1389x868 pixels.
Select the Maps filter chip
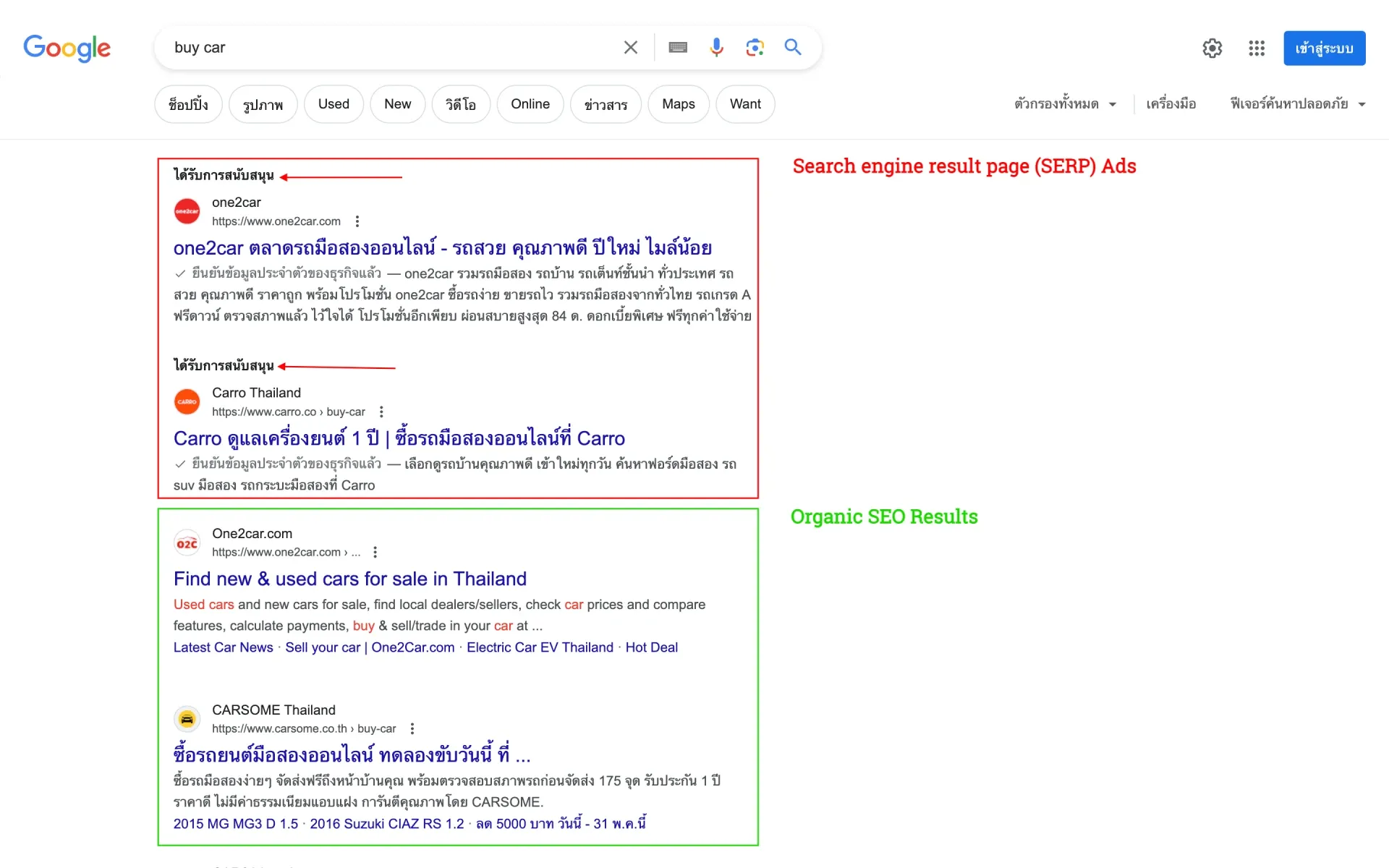679,104
